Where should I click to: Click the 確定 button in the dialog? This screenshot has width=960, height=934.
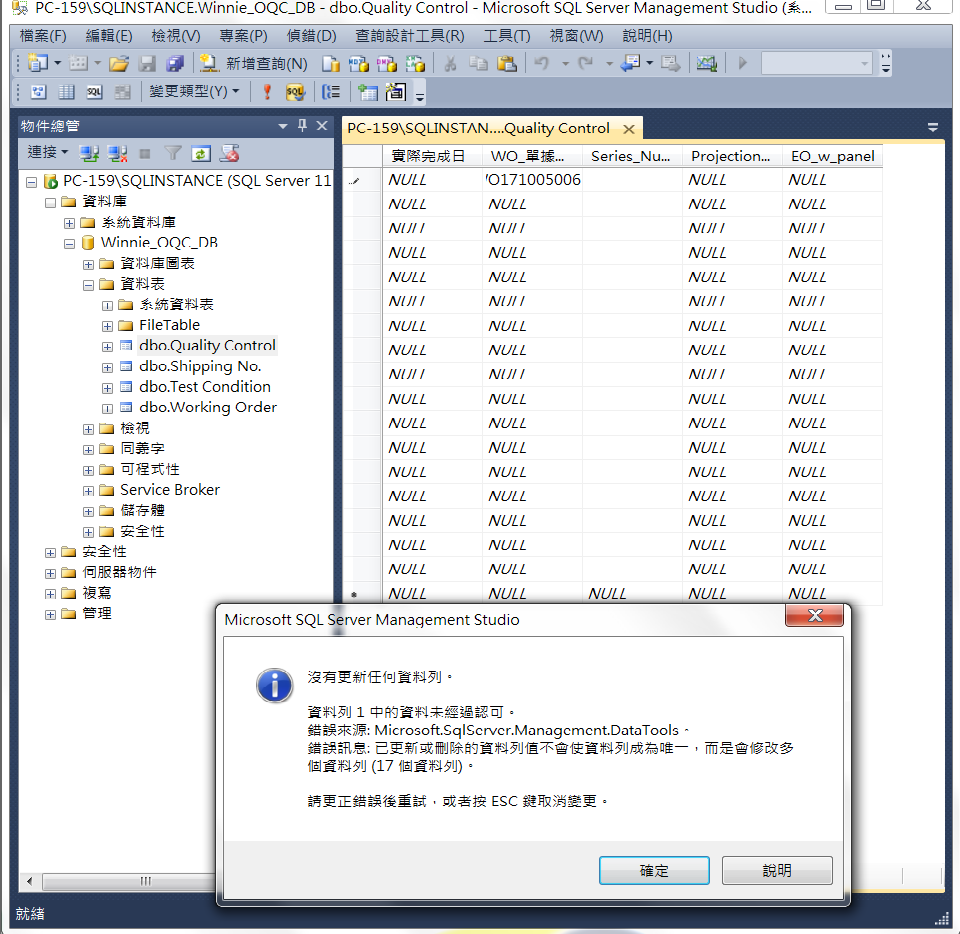point(654,870)
